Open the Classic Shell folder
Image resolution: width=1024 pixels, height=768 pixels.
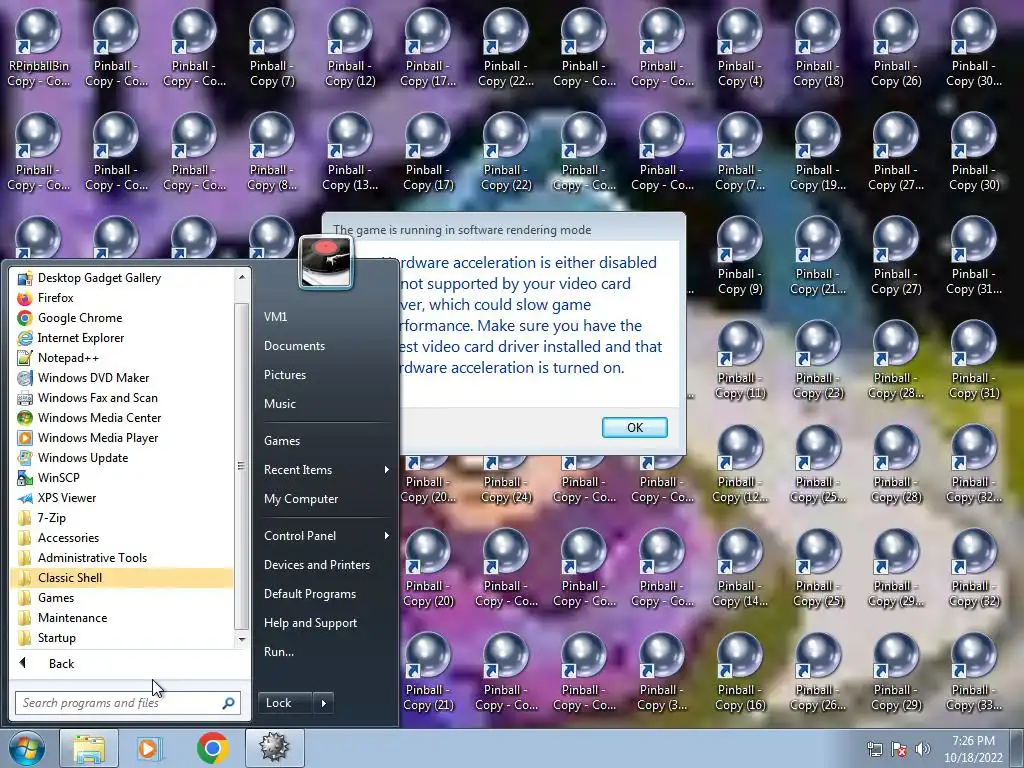(x=122, y=578)
